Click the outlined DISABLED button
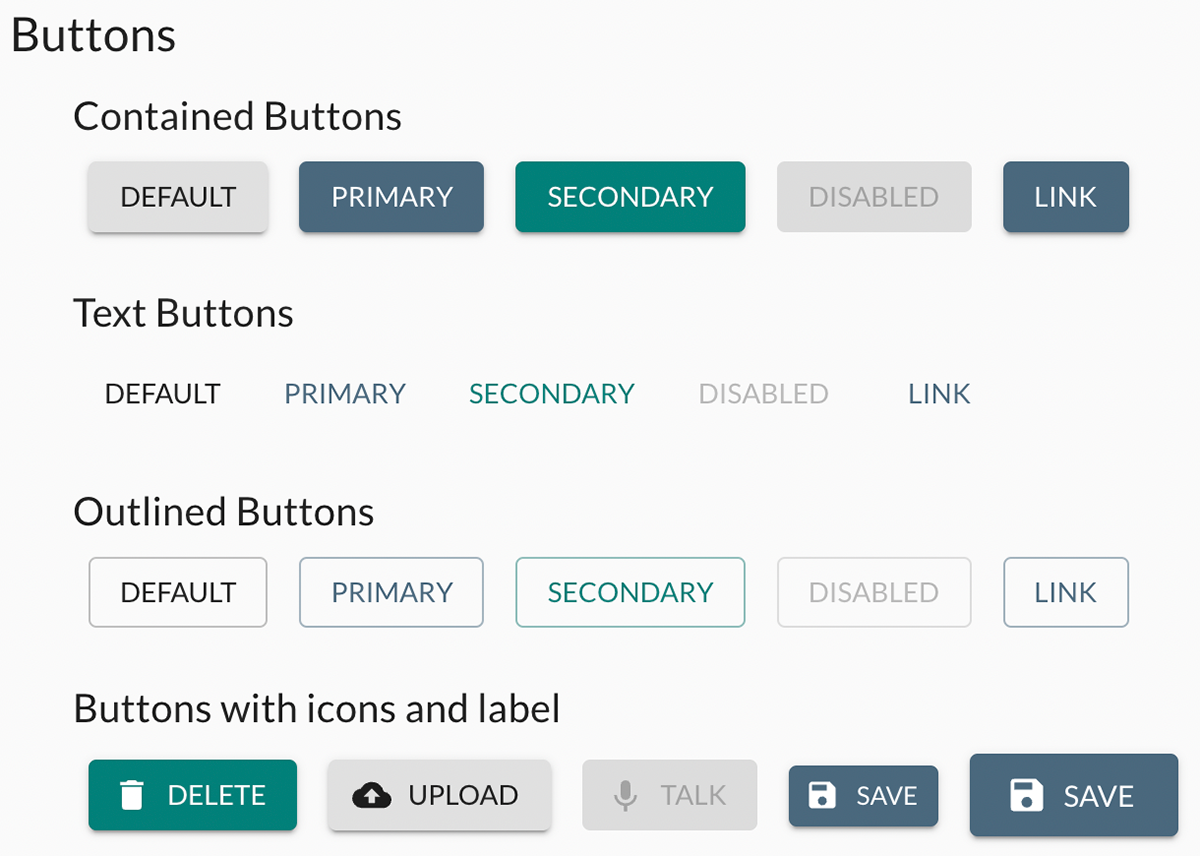Screen dimensions: 1200x856 tap(874, 592)
